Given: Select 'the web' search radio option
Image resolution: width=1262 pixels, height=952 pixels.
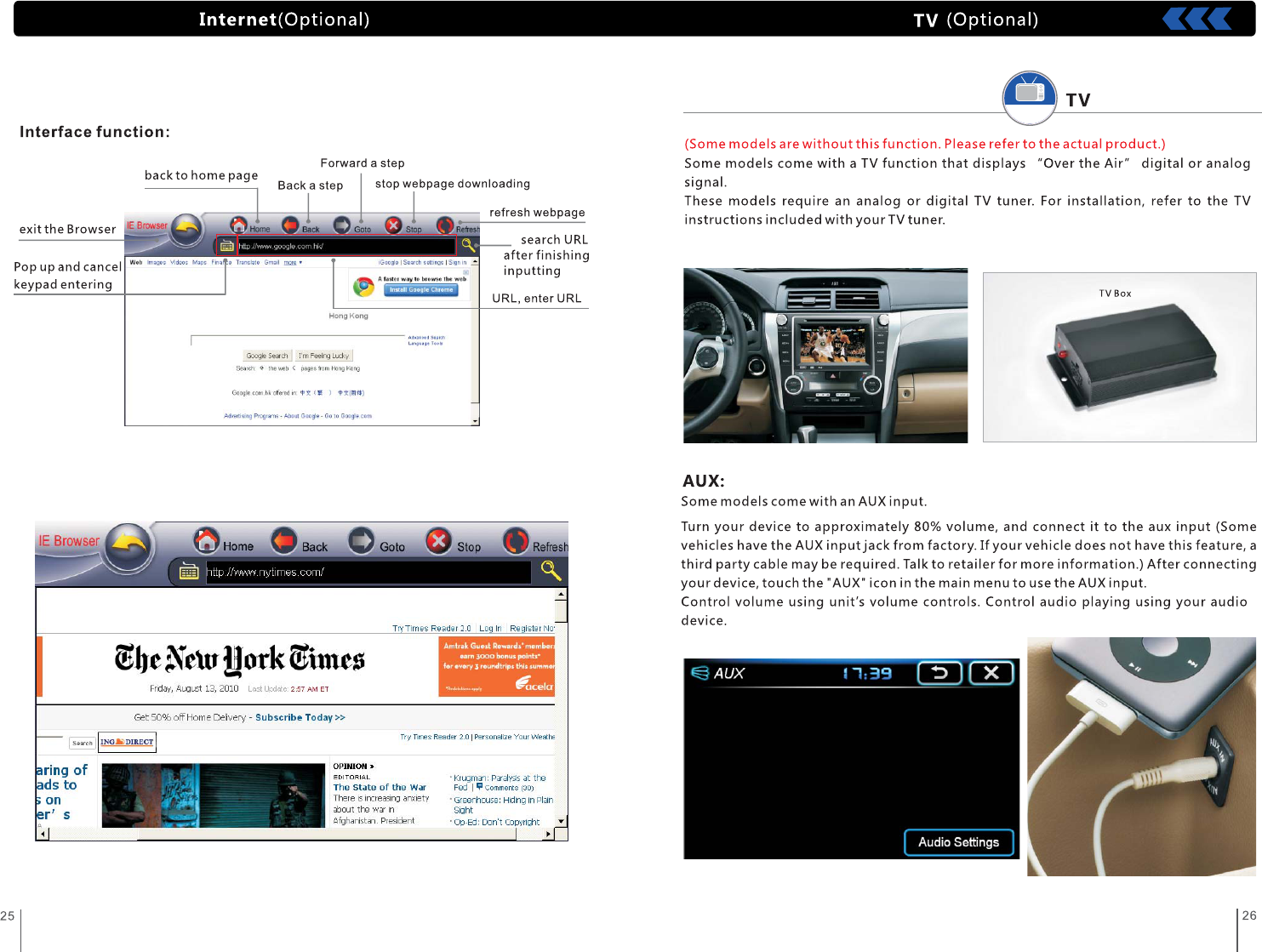Looking at the screenshot, I should pyautogui.click(x=262, y=368).
